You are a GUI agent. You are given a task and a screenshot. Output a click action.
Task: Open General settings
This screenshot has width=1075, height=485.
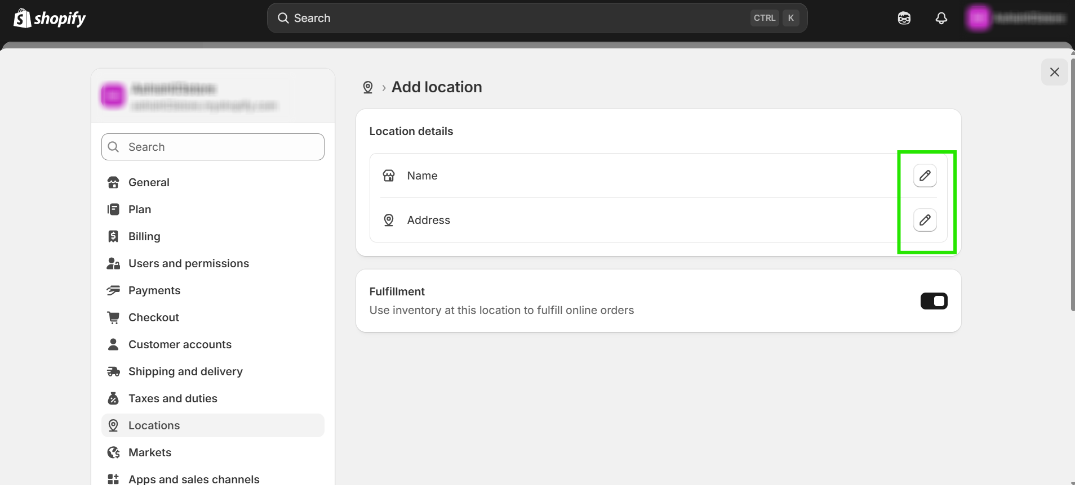[149, 182]
